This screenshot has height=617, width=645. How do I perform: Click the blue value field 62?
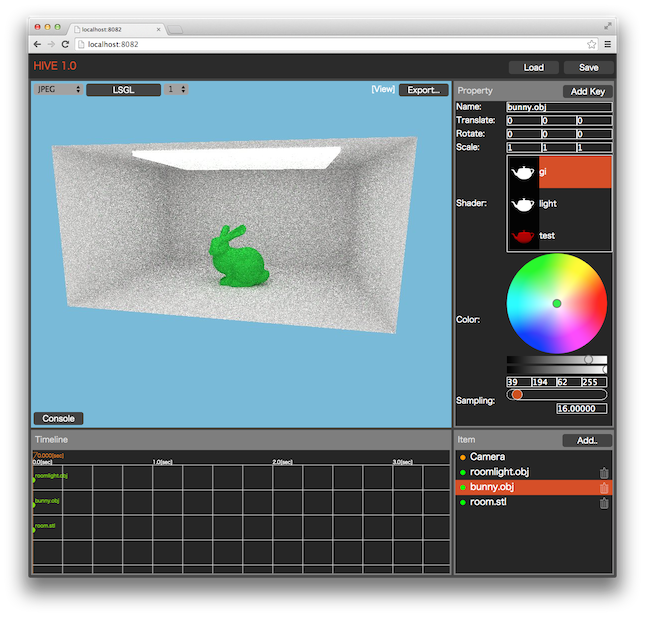pos(569,382)
